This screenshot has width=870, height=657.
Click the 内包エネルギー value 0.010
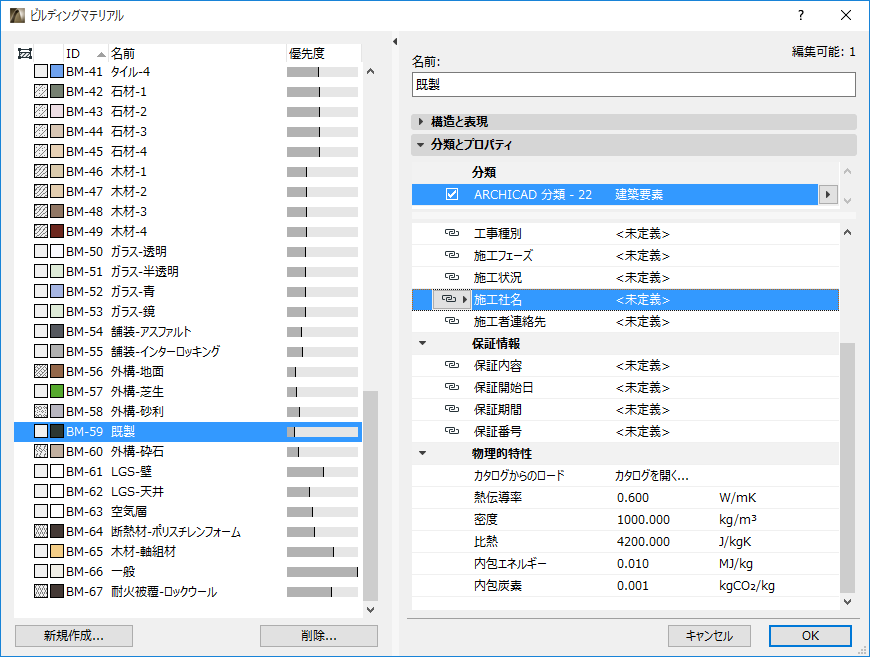(x=633, y=563)
